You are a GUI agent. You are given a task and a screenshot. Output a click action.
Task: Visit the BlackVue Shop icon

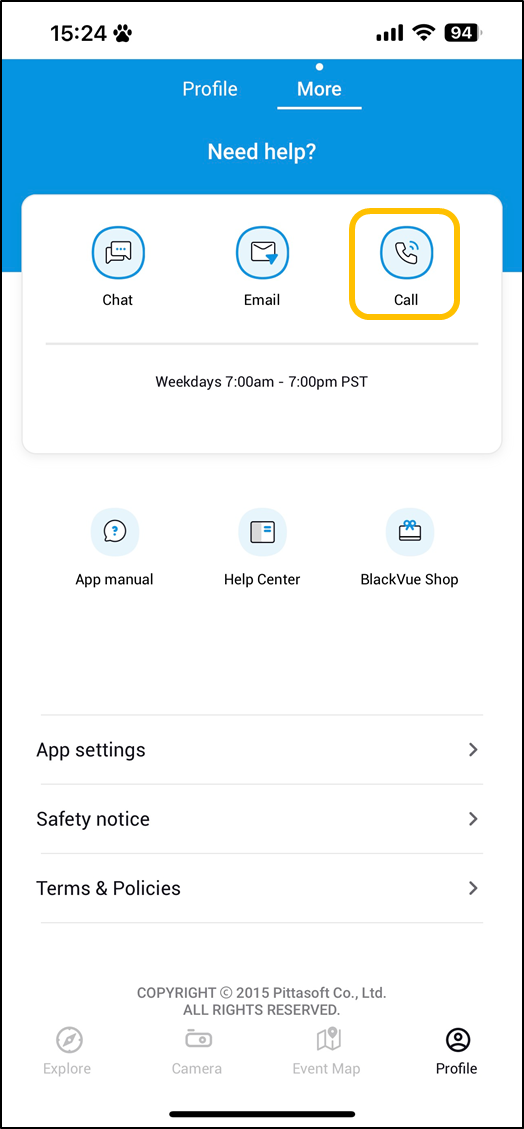410,532
